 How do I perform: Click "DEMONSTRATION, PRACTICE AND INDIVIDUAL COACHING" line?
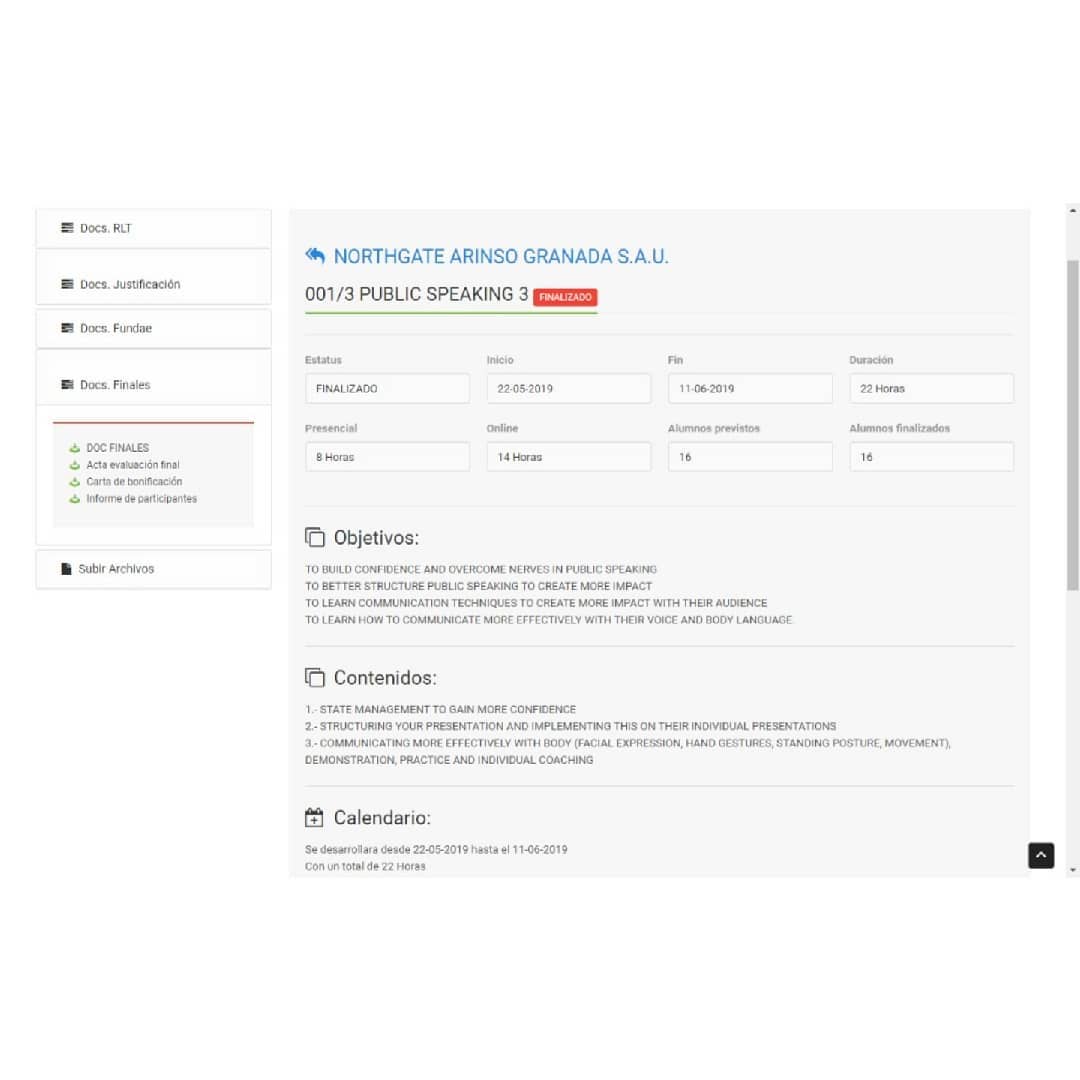pyautogui.click(x=449, y=760)
